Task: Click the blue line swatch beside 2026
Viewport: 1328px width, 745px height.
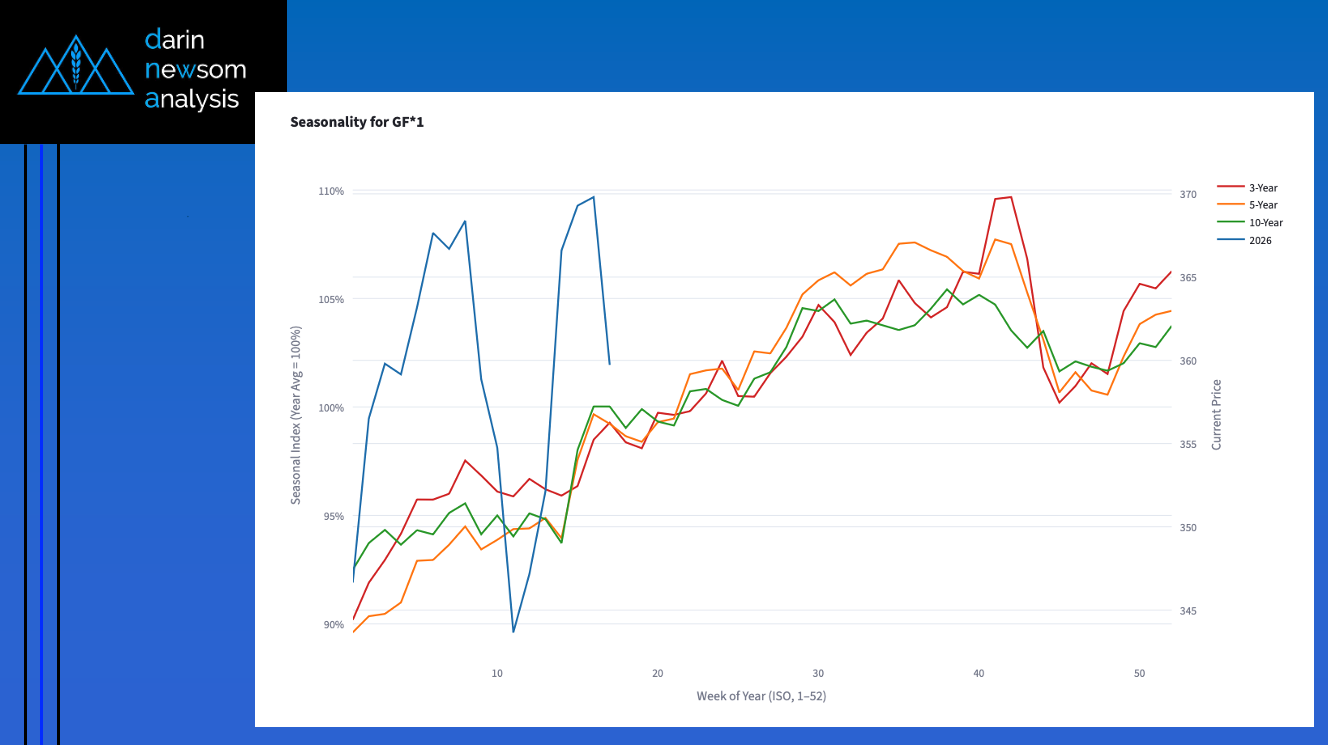Action: point(1229,241)
